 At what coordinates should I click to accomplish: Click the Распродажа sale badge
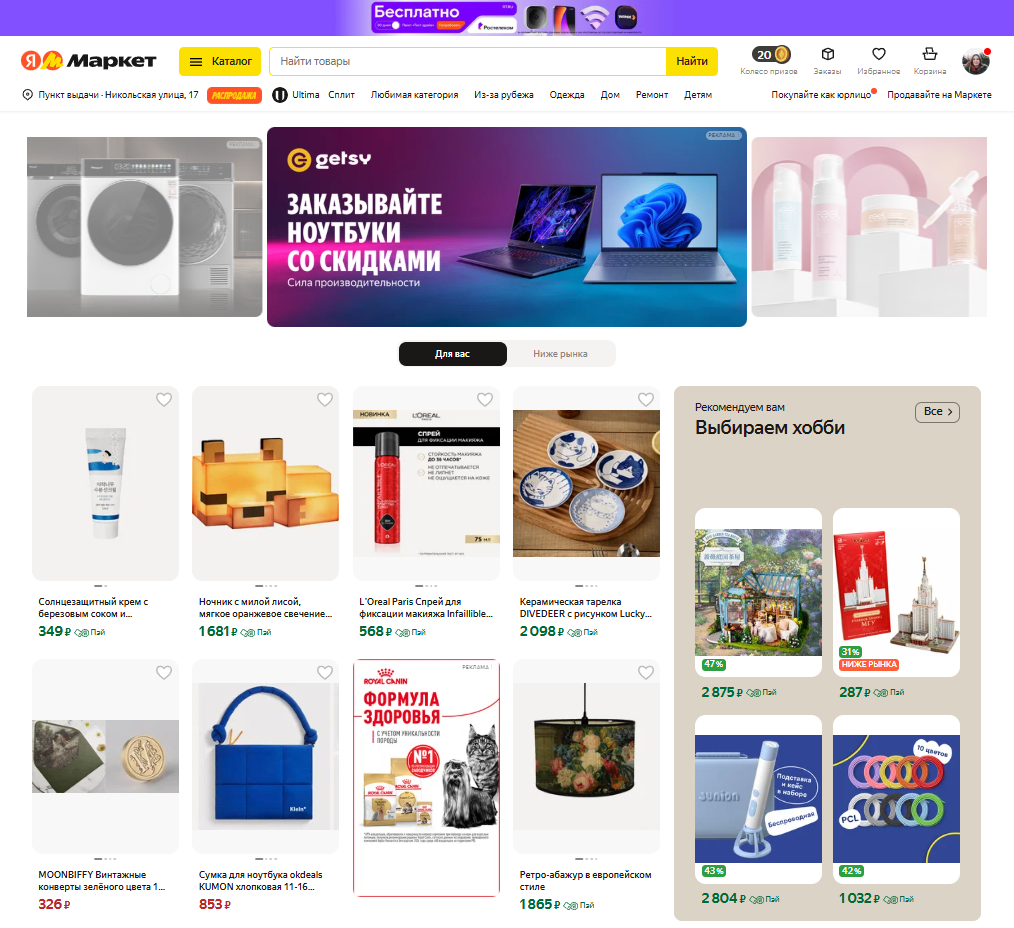(234, 95)
